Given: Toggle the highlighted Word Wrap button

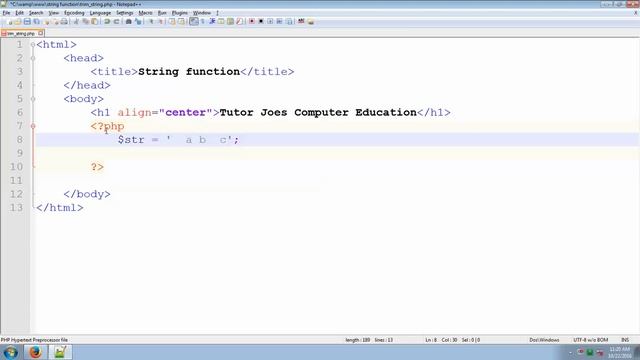Looking at the screenshot, I should tap(193, 21).
